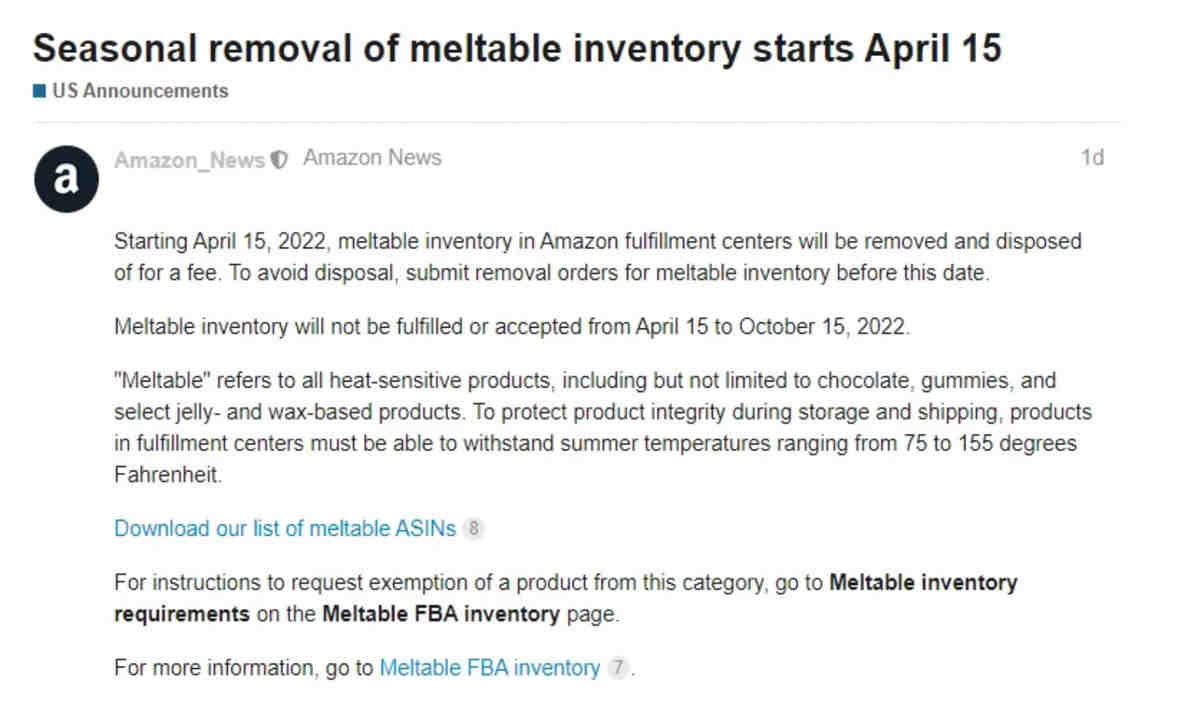Click the moderator shield icon beside Amazon_News
This screenshot has height=725, width=1200.
tap(280, 160)
